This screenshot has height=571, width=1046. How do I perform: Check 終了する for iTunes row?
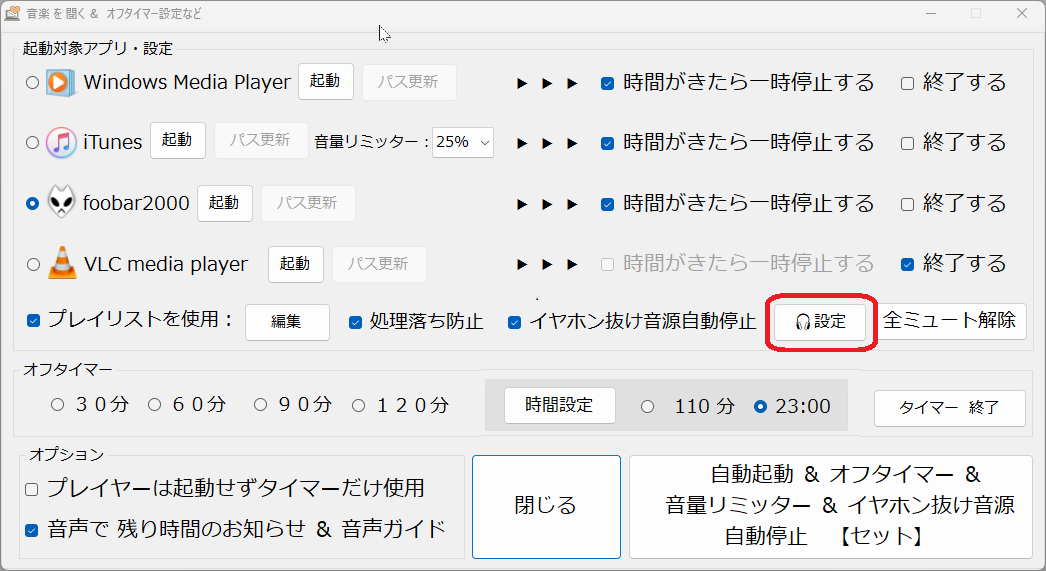pos(907,143)
